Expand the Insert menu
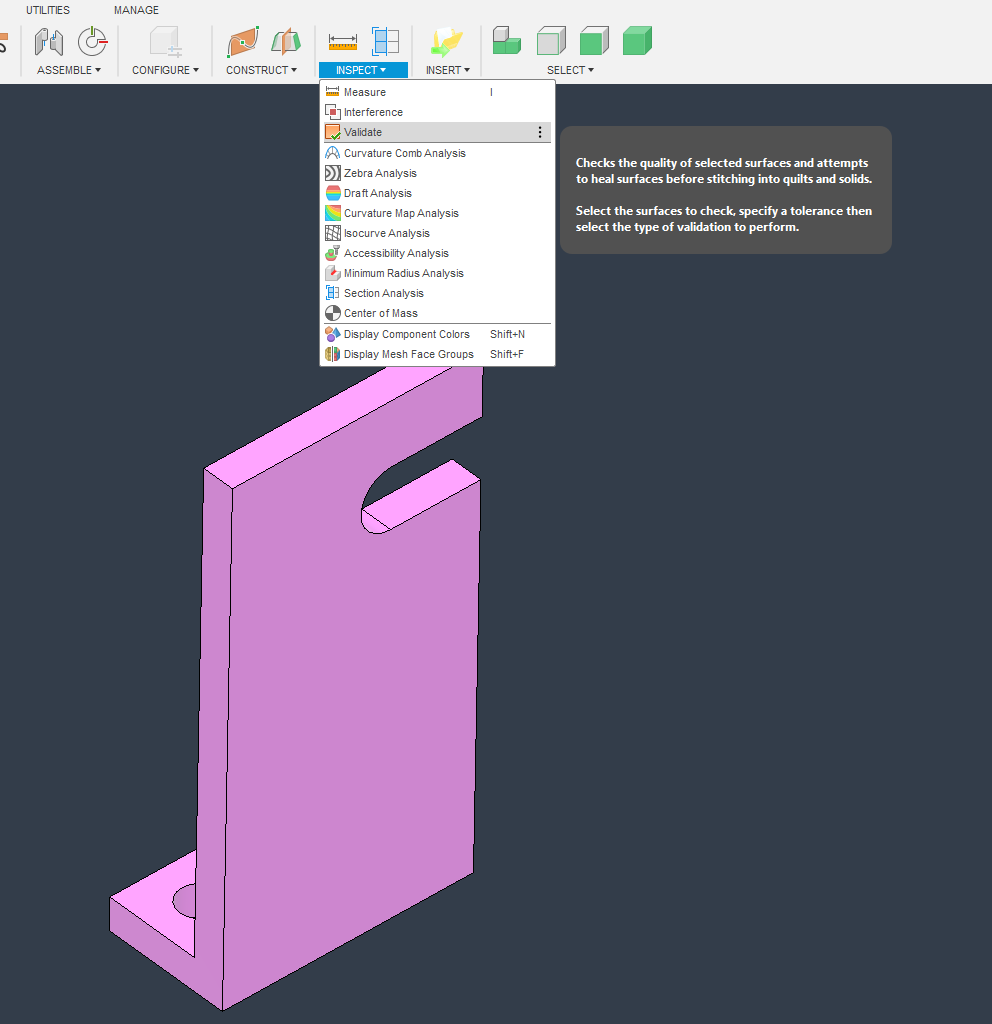 [x=447, y=69]
